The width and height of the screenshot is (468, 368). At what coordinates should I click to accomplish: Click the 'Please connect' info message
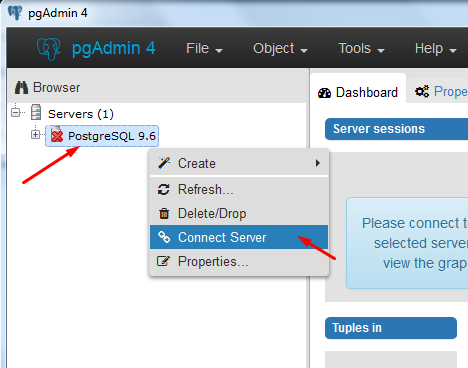(x=407, y=243)
